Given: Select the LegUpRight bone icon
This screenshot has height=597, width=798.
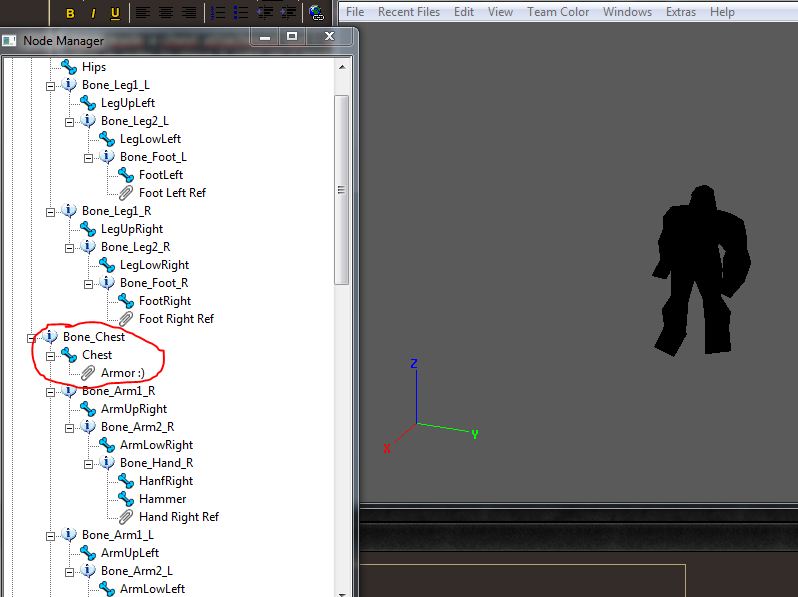Looking at the screenshot, I should [88, 229].
